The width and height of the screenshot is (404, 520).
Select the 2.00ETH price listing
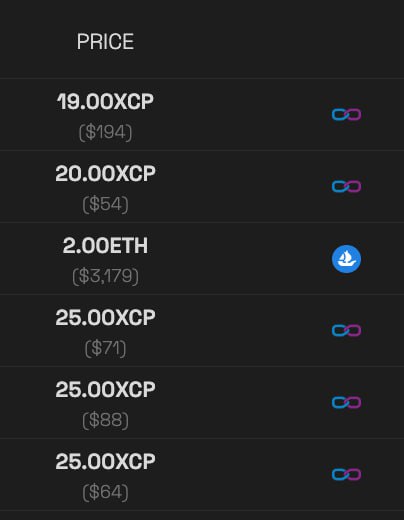tap(105, 245)
